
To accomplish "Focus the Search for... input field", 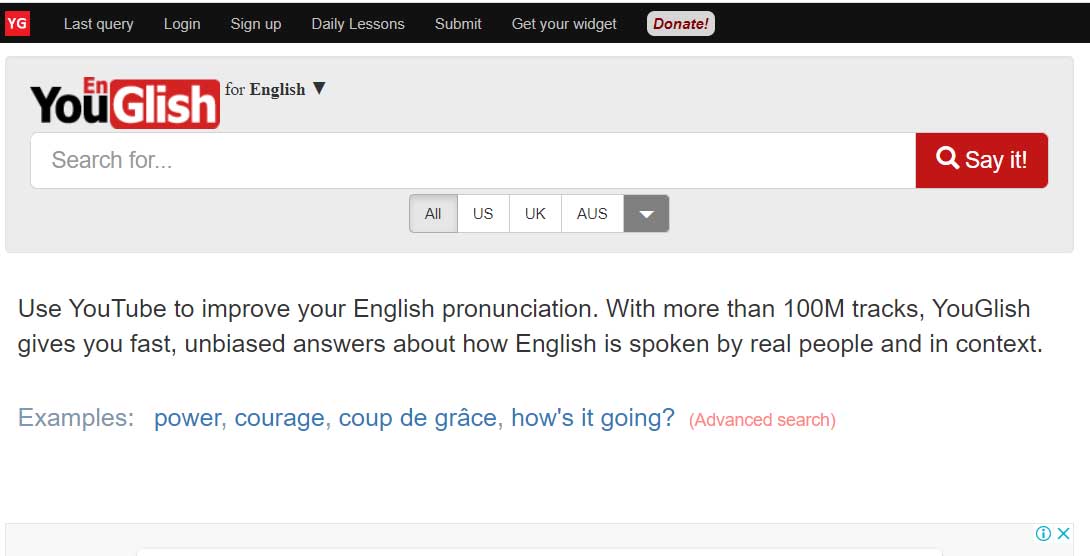I will (x=473, y=160).
